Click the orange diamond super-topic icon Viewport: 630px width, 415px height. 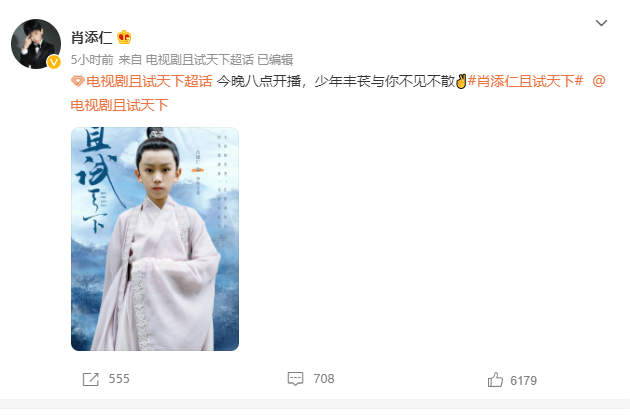[78, 82]
